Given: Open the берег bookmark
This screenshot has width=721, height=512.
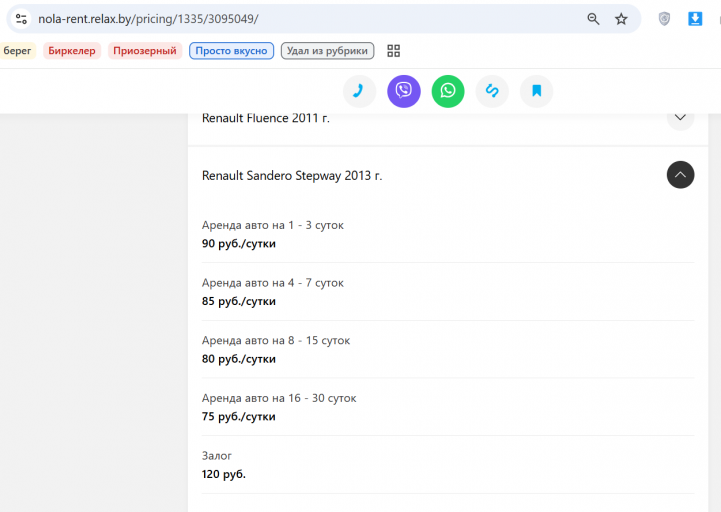Looking at the screenshot, I should (17, 51).
